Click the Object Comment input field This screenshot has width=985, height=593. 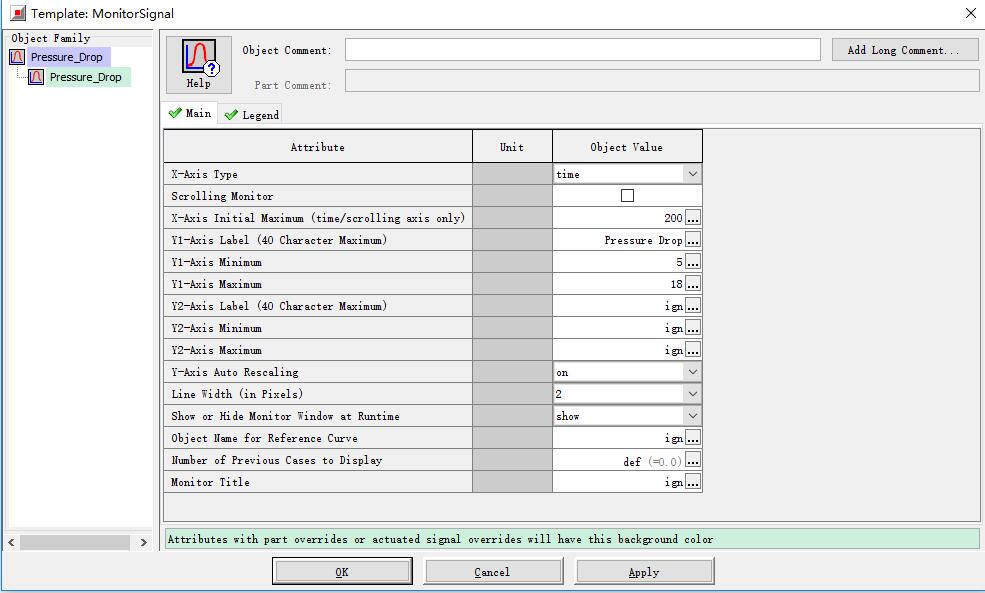click(582, 50)
